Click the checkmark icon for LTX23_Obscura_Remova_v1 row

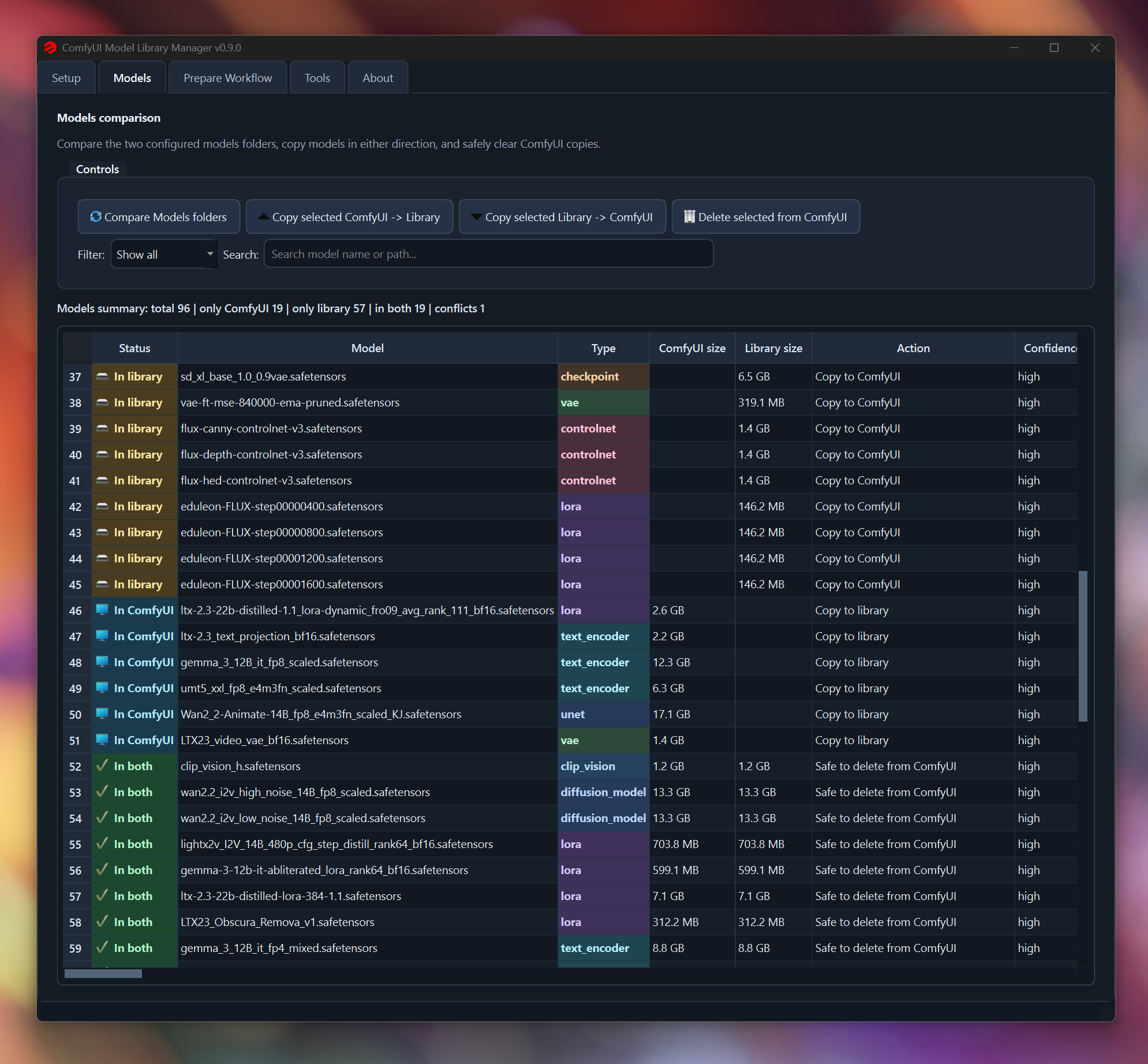102,921
